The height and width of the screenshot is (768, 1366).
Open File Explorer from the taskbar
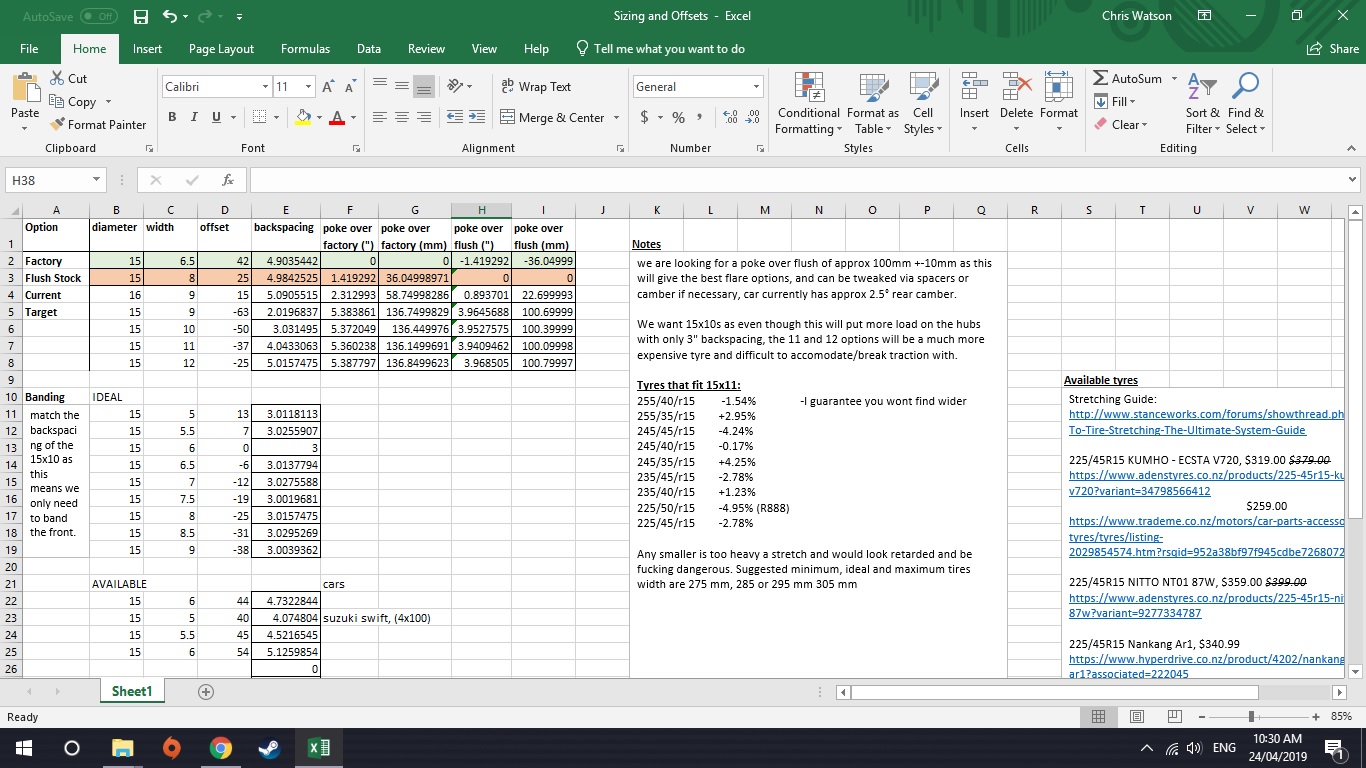[123, 748]
